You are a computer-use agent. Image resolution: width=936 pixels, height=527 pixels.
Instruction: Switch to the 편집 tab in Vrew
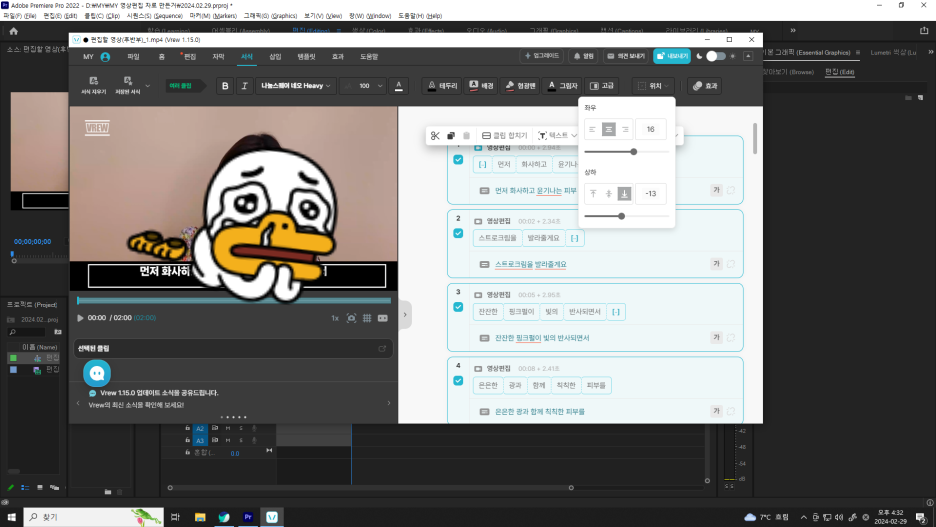click(190, 57)
